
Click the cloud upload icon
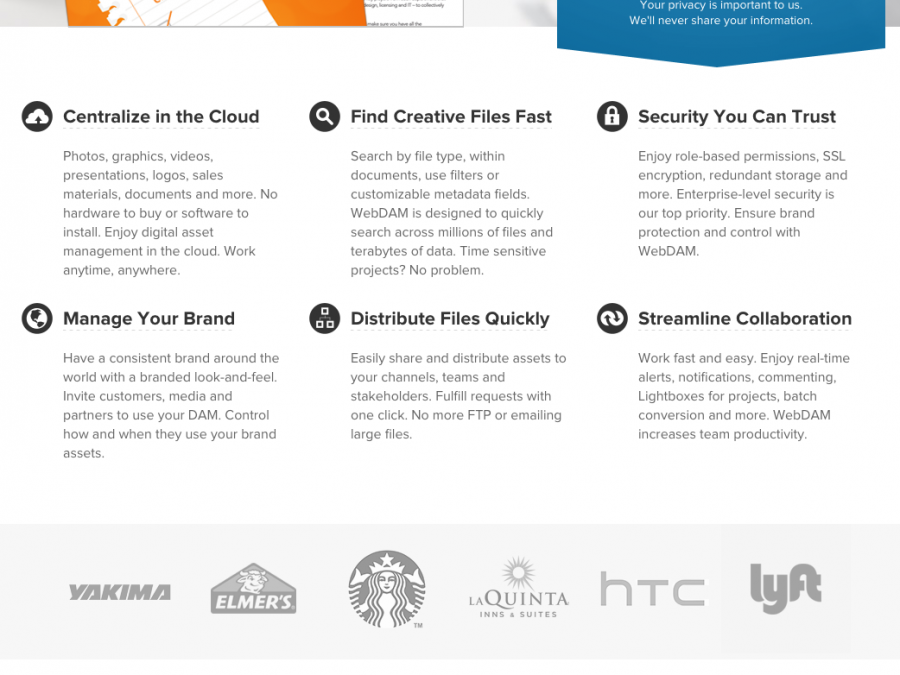(x=37, y=117)
